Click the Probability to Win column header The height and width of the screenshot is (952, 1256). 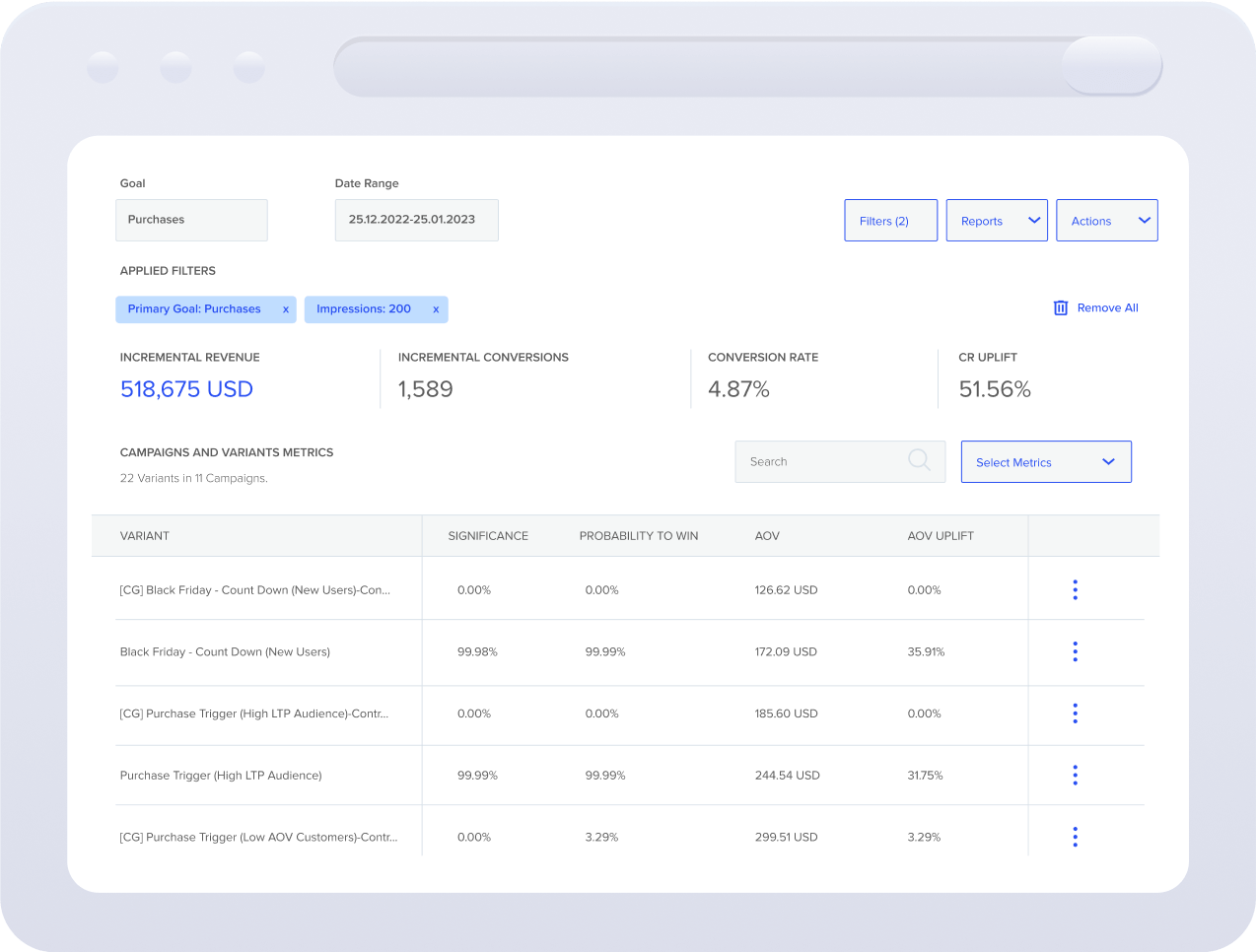point(638,536)
